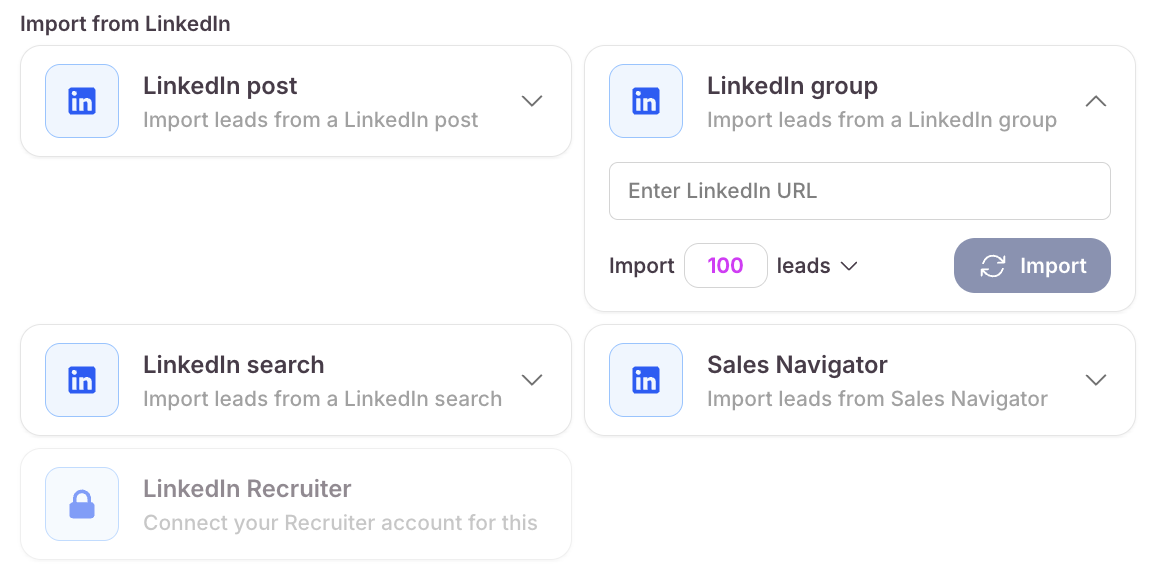The height and width of the screenshot is (584, 1169).
Task: Expand the LinkedIn search section chevron
Action: pyautogui.click(x=532, y=380)
